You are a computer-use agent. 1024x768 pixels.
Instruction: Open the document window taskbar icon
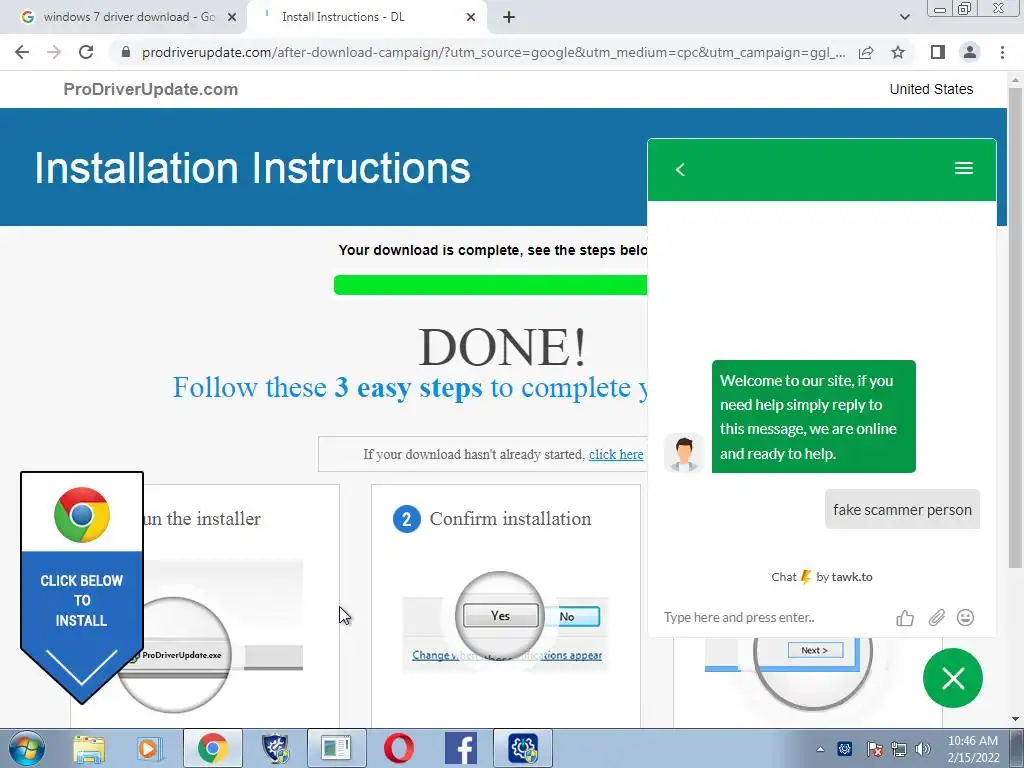[336, 748]
